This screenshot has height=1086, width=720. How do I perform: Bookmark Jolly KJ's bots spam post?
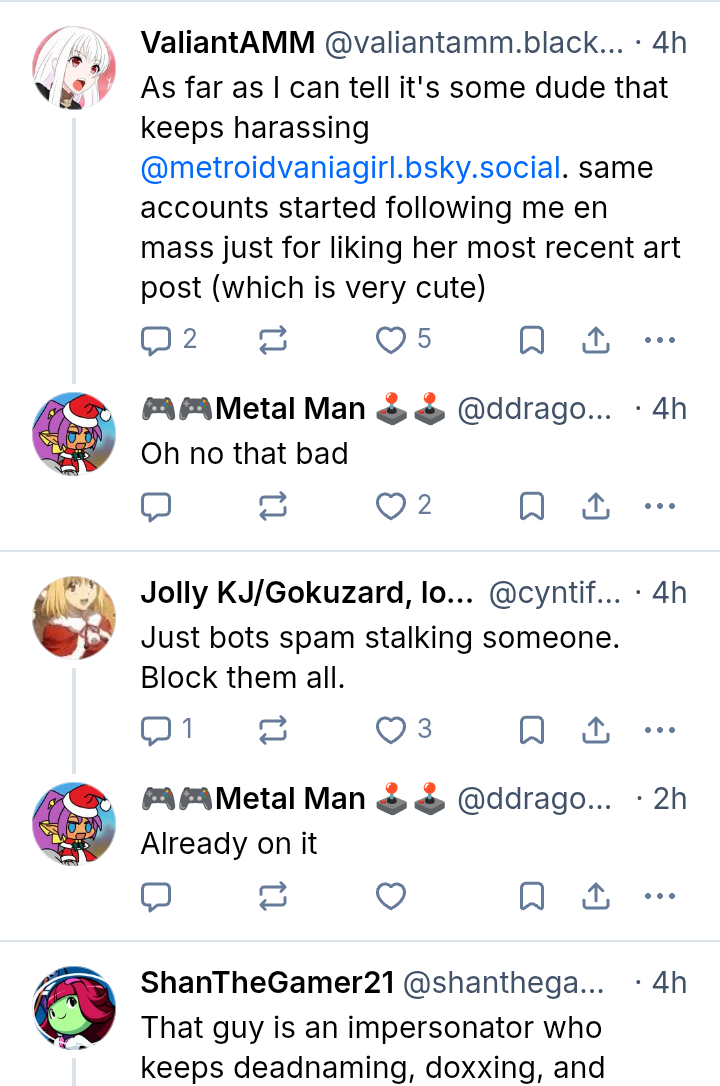click(532, 731)
